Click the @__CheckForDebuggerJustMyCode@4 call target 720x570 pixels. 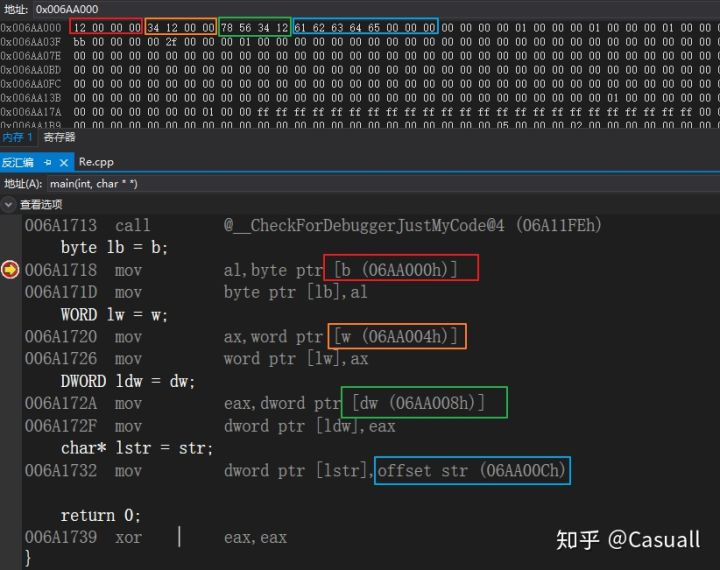364,225
